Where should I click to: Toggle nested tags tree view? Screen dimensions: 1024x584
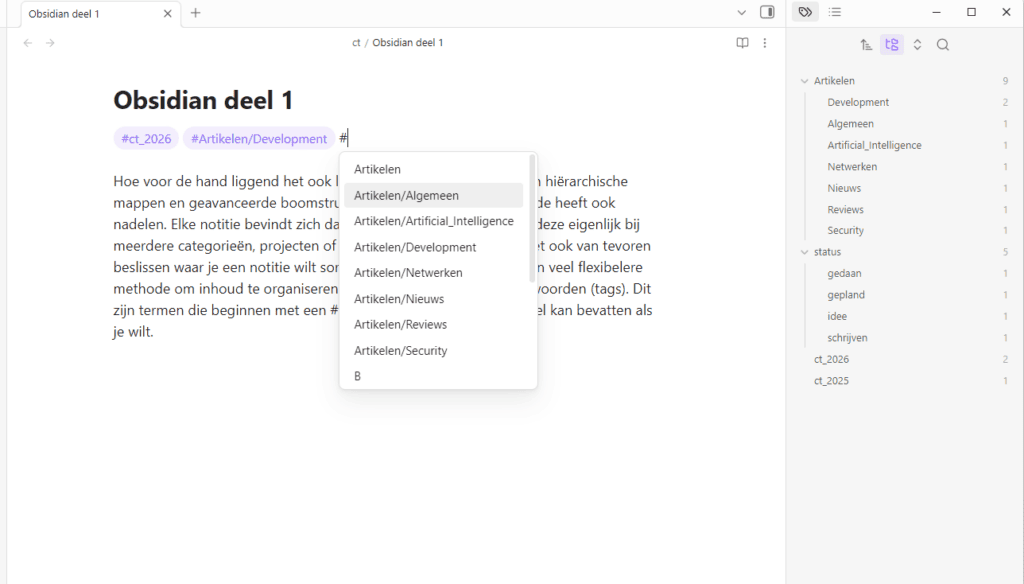891,44
